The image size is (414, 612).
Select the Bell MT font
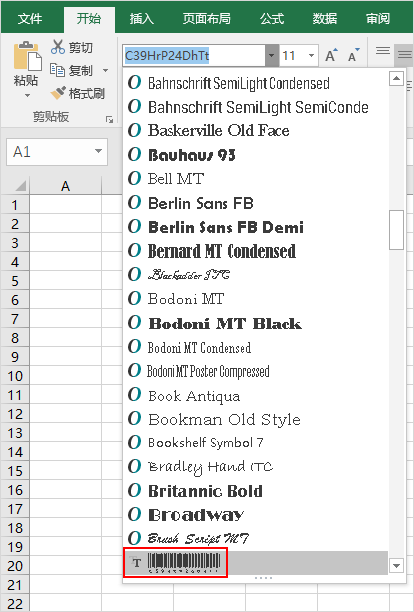[256, 178]
